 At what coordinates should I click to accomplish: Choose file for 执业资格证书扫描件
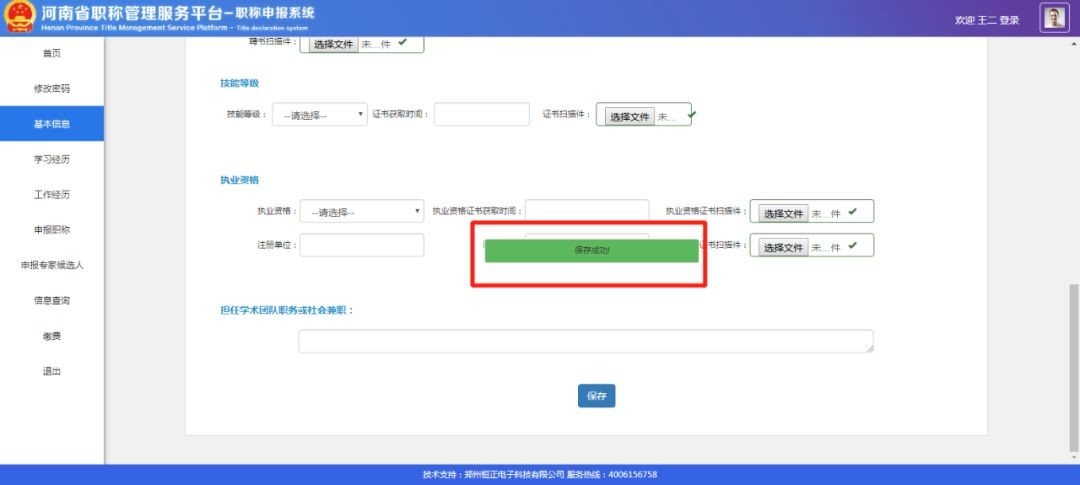coord(783,214)
